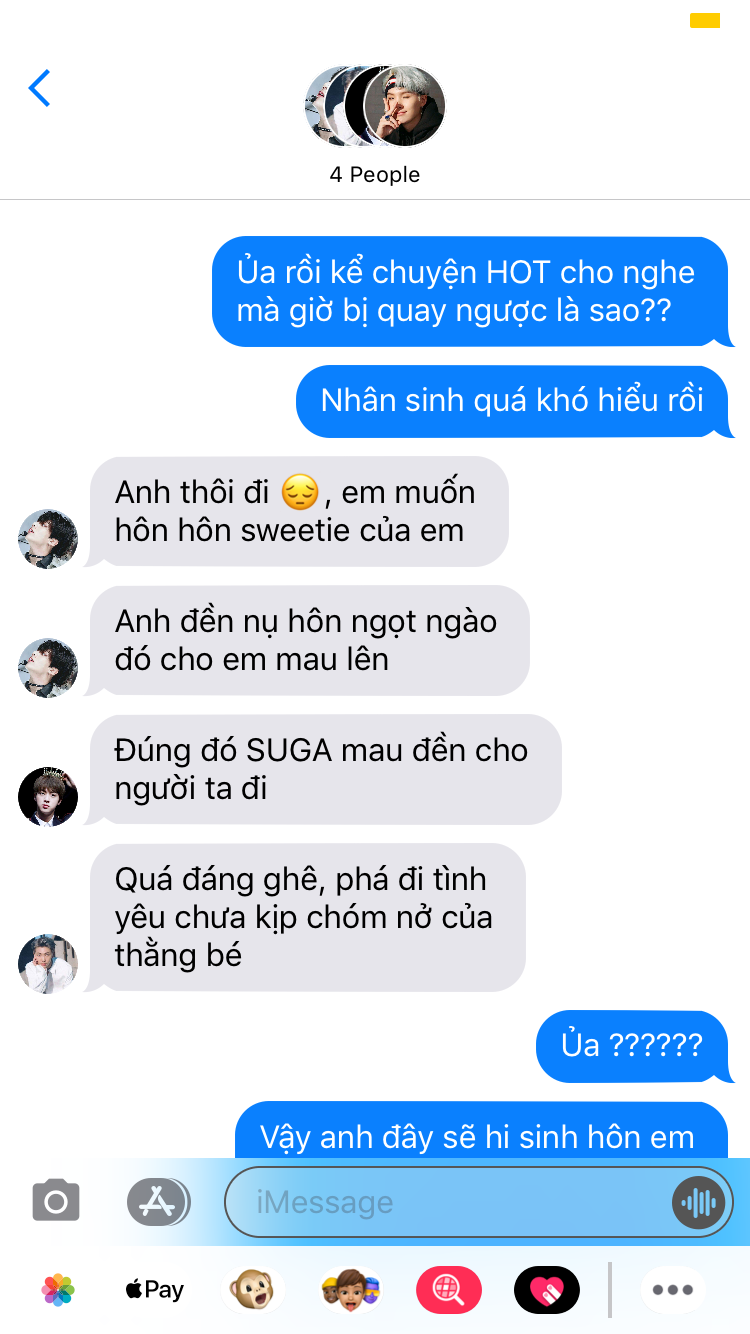Select Apple Pay in app drawer
Image resolution: width=750 pixels, height=1334 pixels.
tap(155, 1290)
